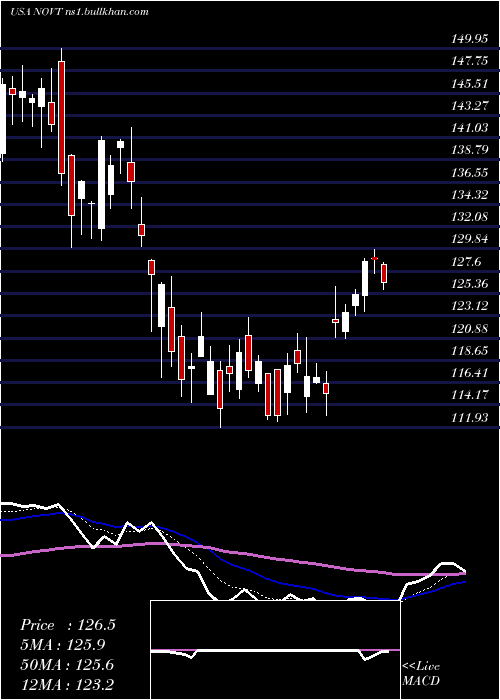Select the 141.03 price axis value
Image resolution: width=500 pixels, height=700 pixels.
(470, 128)
